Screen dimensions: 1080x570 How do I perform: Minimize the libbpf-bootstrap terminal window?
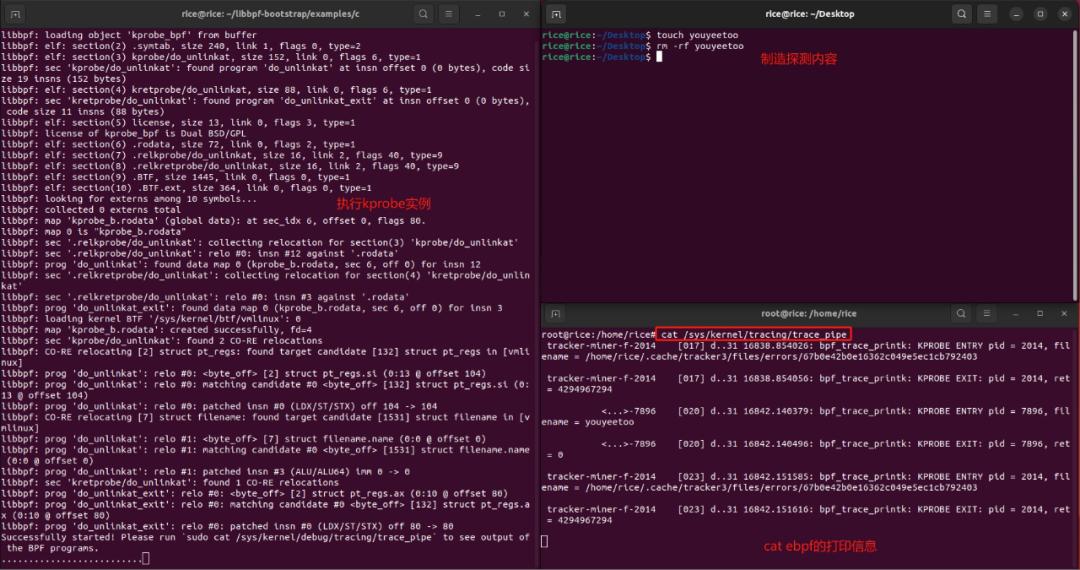coord(477,14)
